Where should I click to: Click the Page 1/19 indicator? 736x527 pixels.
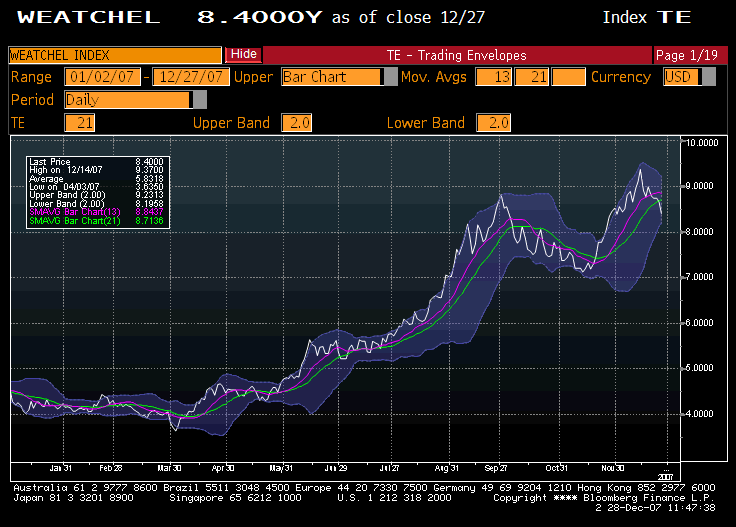click(x=685, y=55)
